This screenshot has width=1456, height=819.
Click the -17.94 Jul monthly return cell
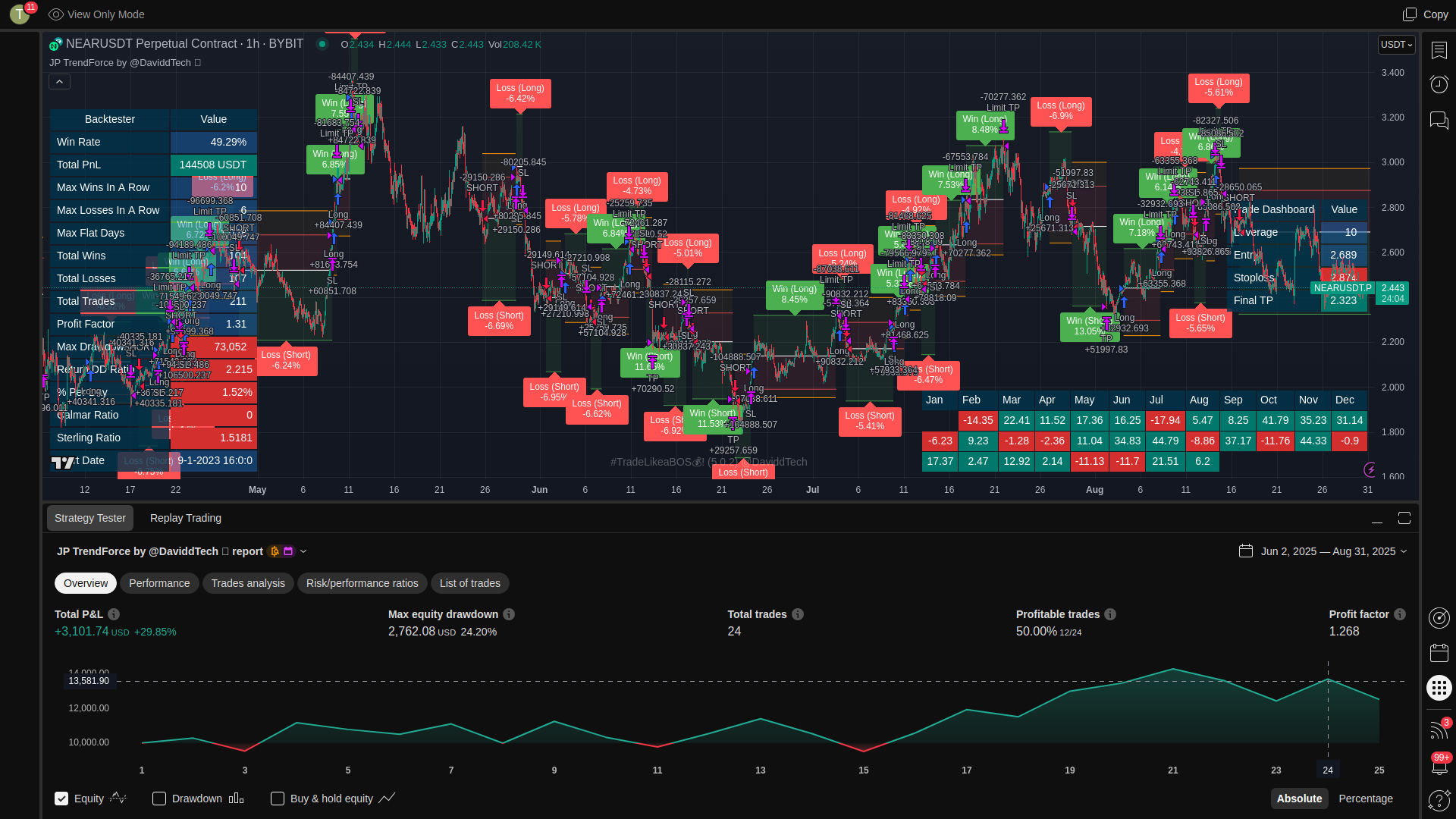[x=1165, y=420]
